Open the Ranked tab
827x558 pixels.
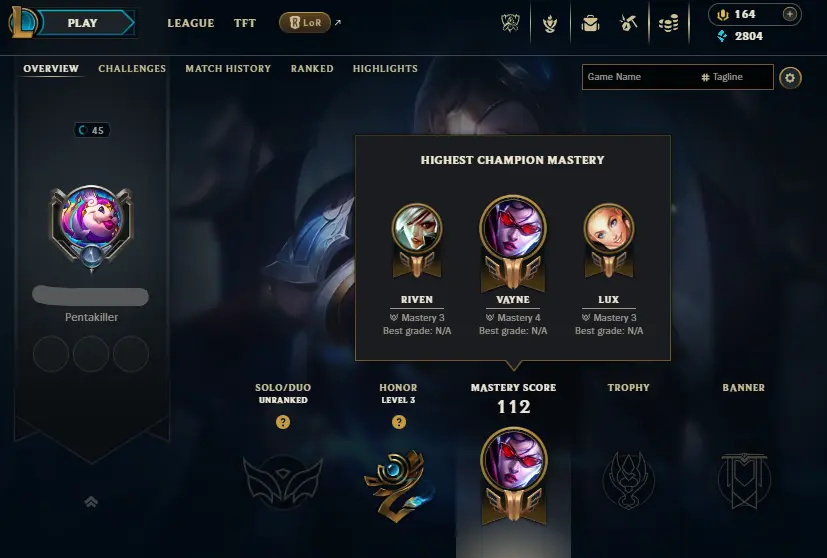click(x=312, y=69)
